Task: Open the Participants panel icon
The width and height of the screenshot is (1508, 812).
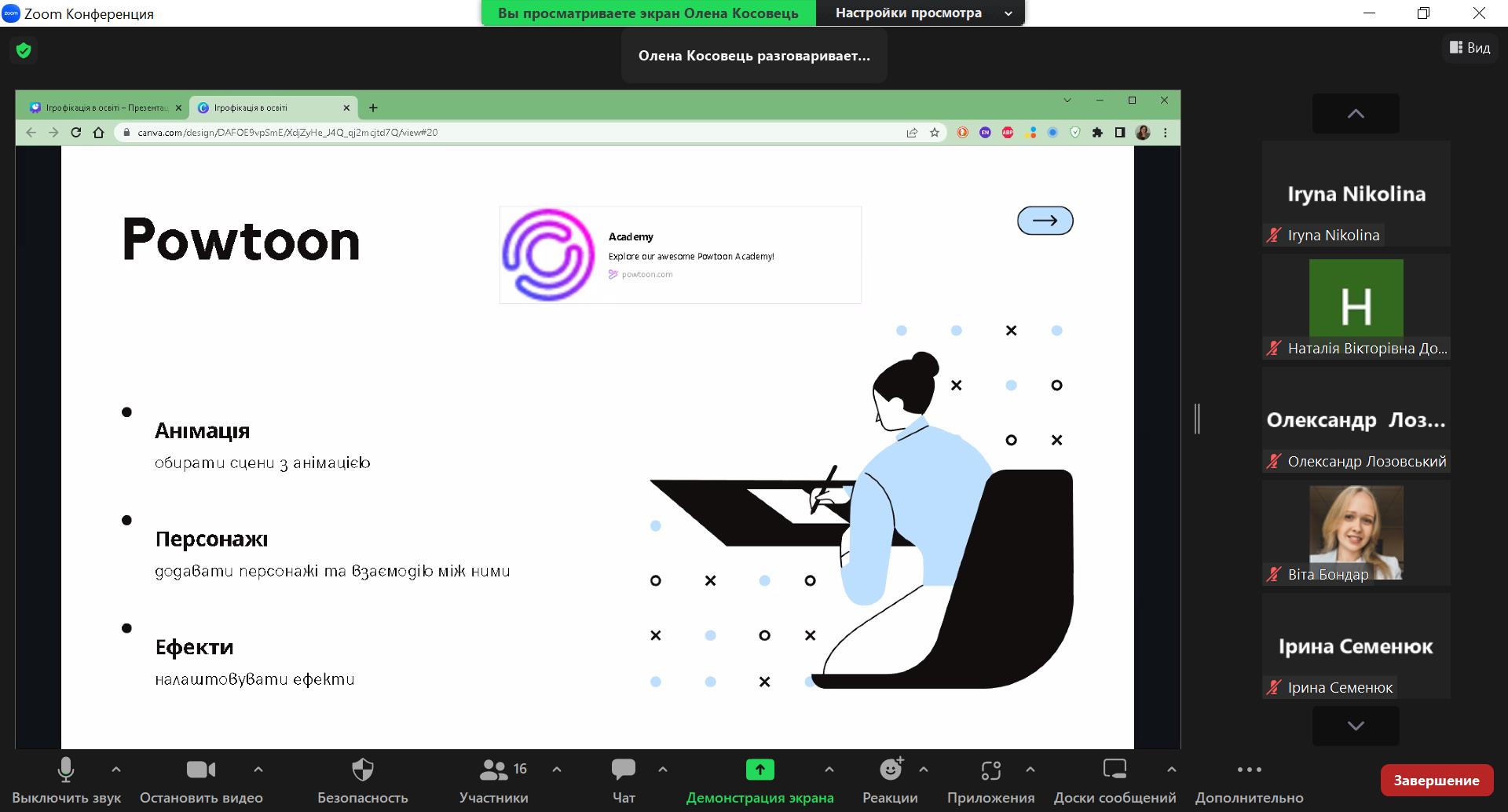Action: click(x=493, y=770)
